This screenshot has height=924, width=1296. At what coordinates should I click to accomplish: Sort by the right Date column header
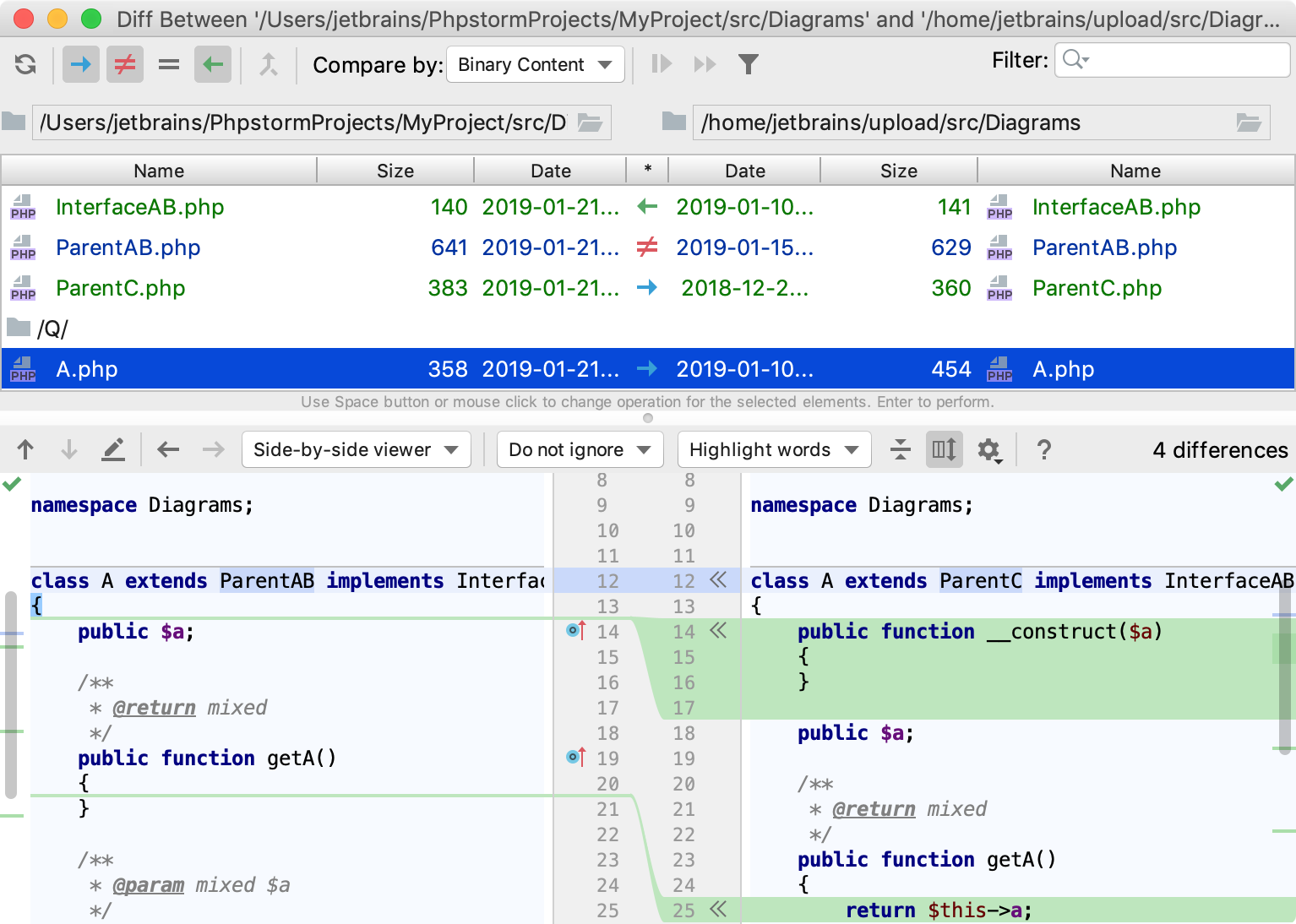point(745,171)
